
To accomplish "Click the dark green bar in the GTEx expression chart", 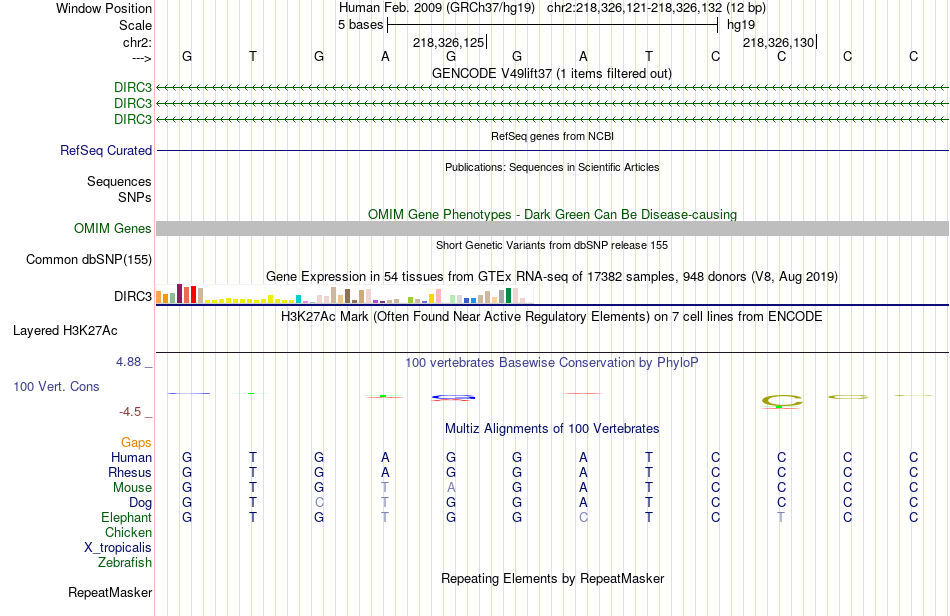I will 508,296.
